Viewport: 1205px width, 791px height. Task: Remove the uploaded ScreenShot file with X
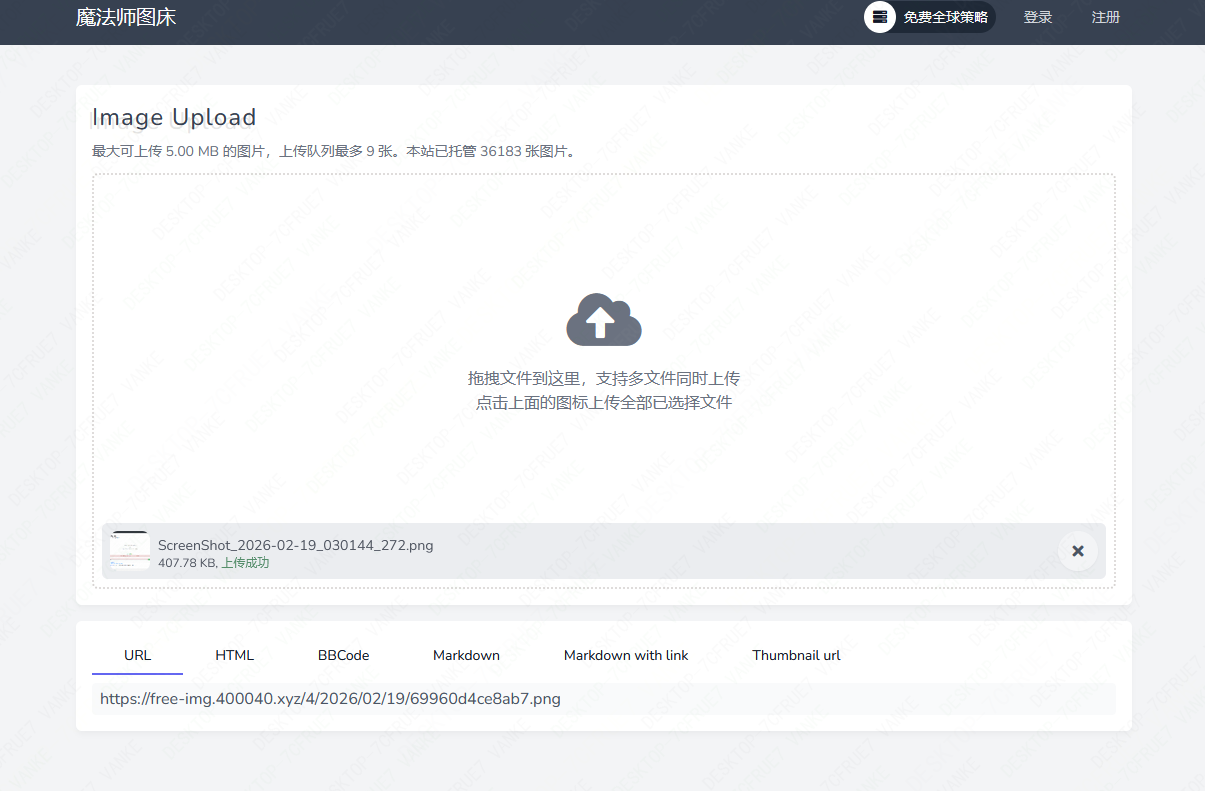point(1077,551)
